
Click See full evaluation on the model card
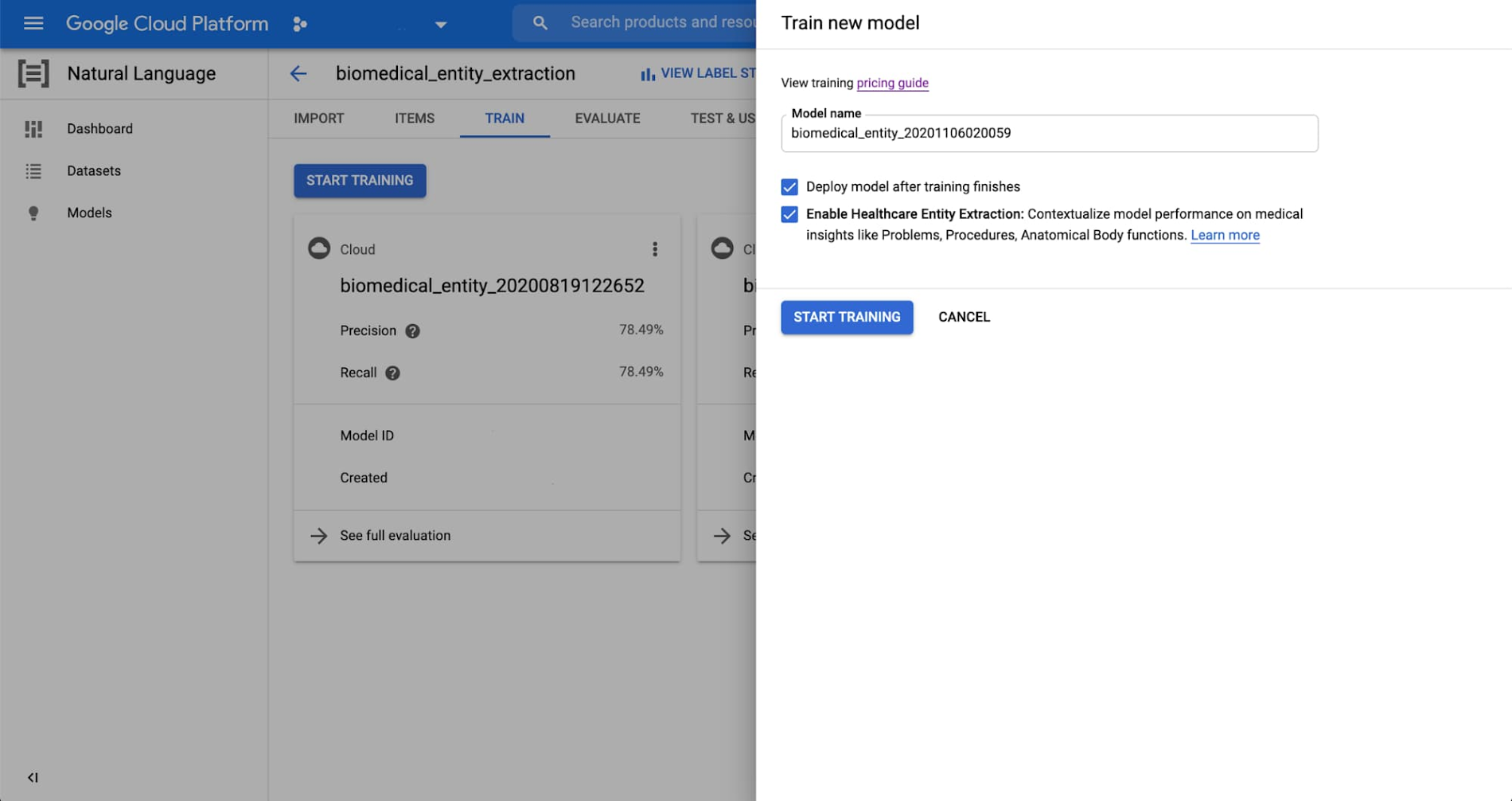395,535
